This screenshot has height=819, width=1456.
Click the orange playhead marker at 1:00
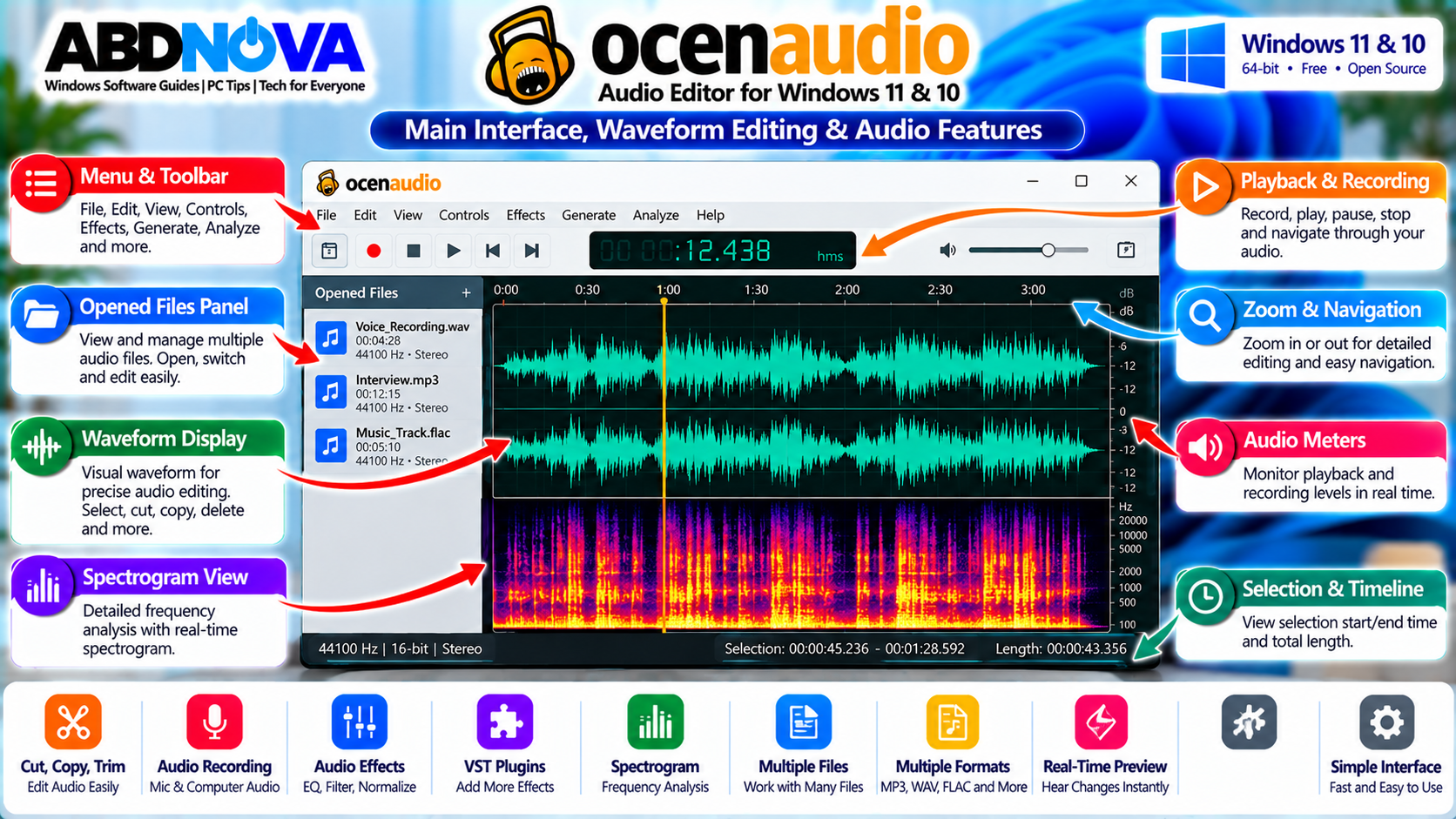click(664, 301)
